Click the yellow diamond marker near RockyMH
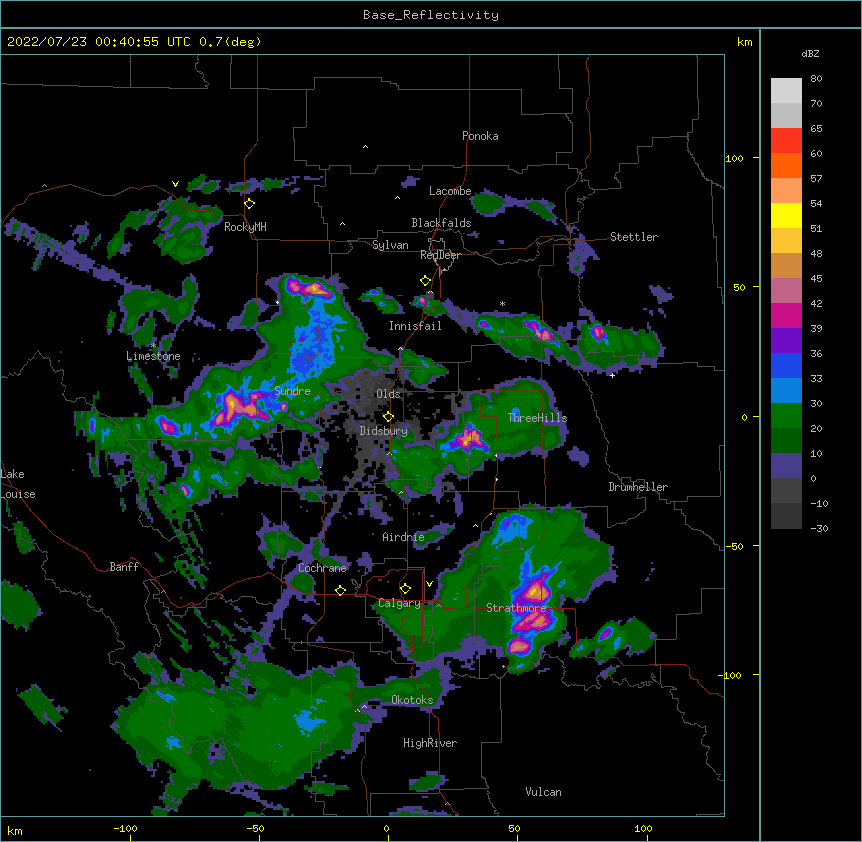 [250, 204]
